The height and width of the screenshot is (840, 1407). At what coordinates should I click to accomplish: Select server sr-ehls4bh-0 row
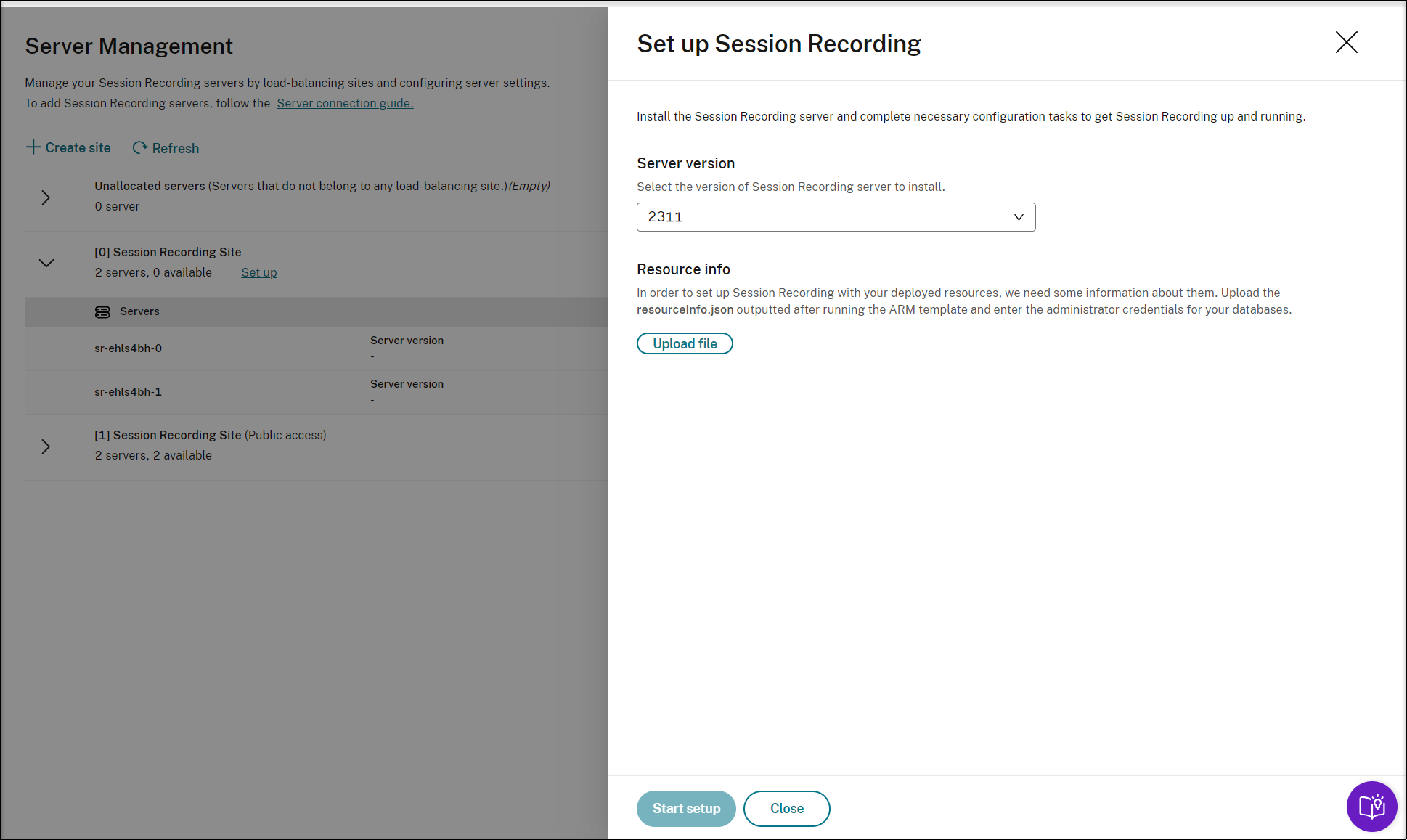click(129, 348)
